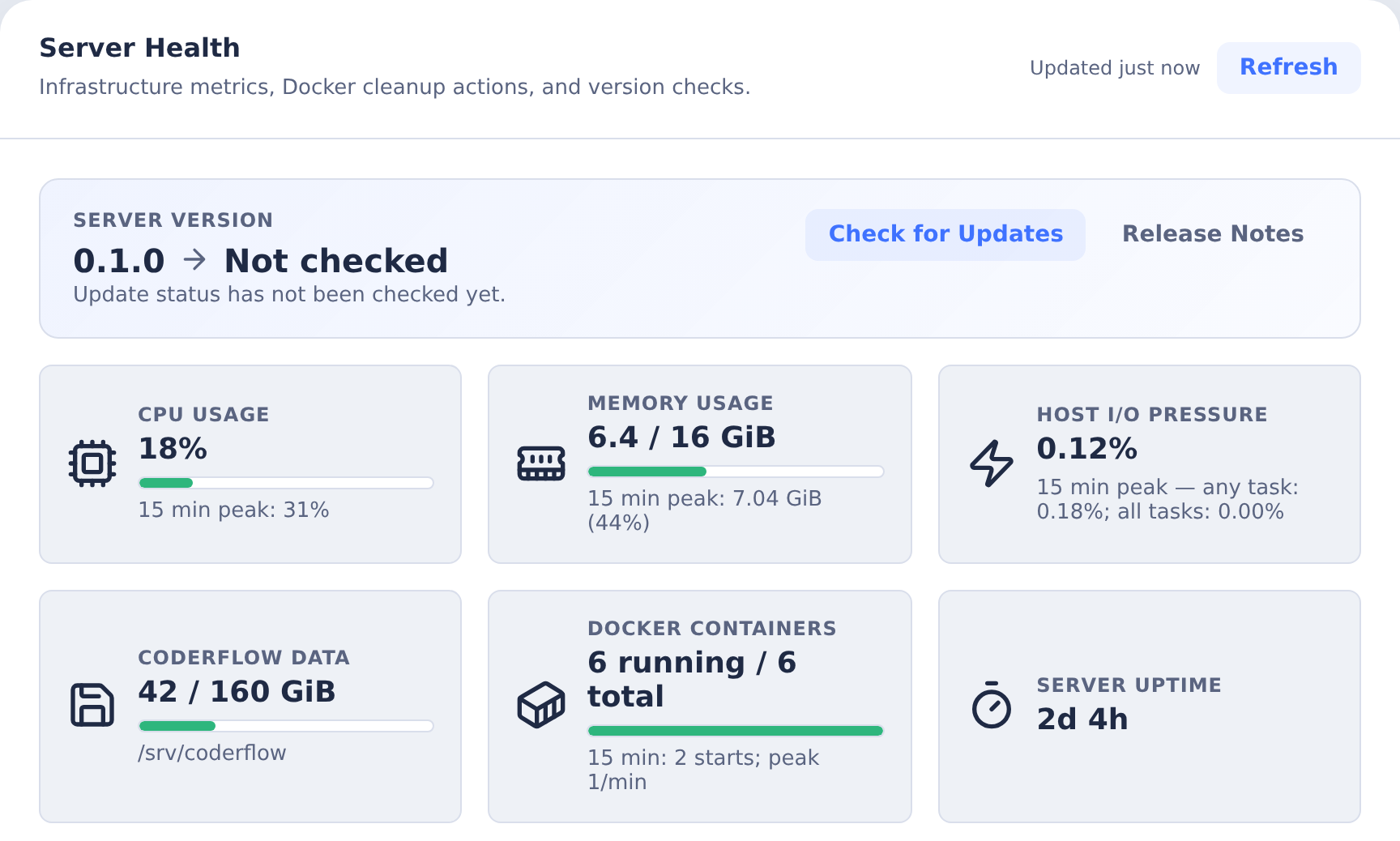Viewport: 1400px width, 841px height.
Task: Click the 'SERVER VERSION' label
Action: (x=173, y=220)
